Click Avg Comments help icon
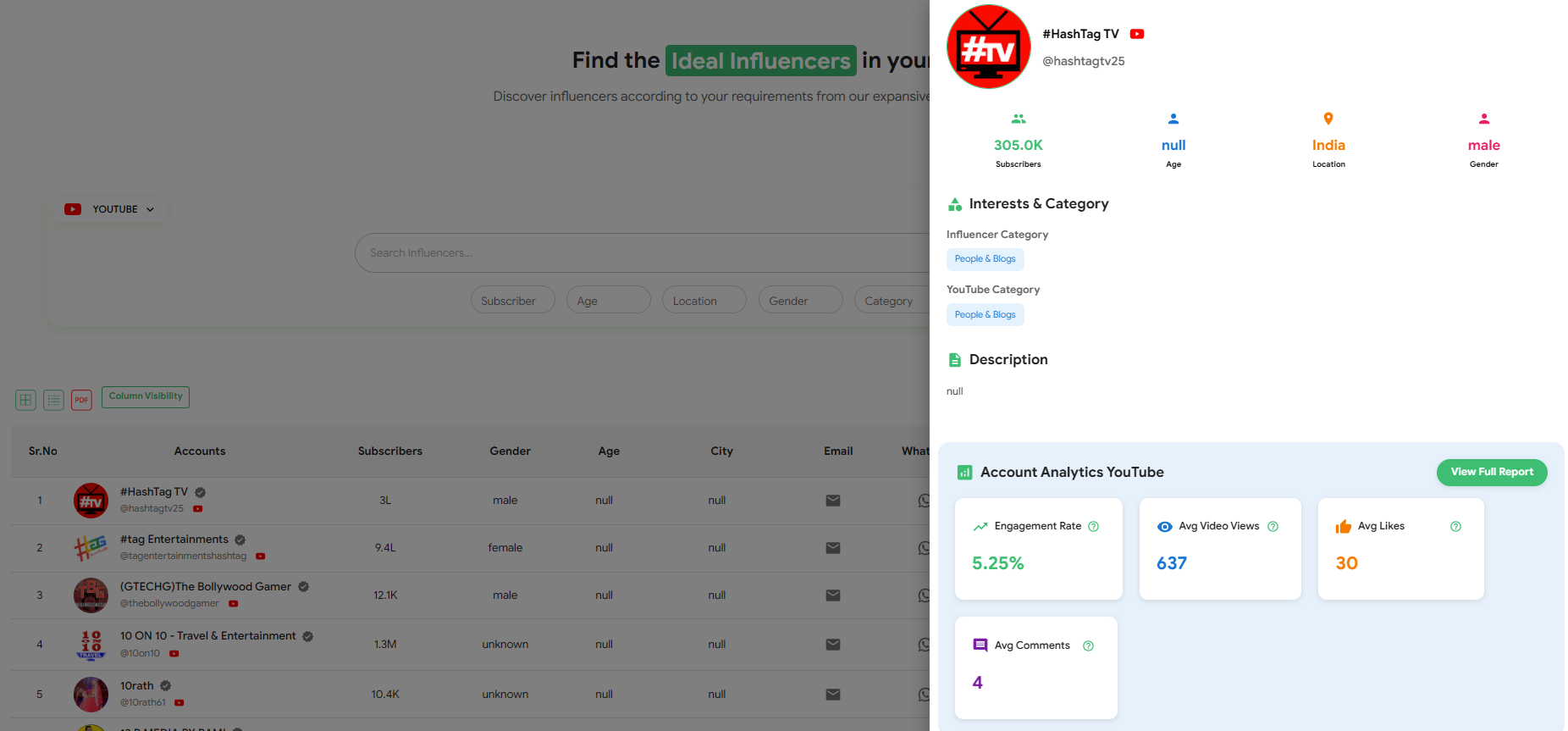 tap(1089, 646)
